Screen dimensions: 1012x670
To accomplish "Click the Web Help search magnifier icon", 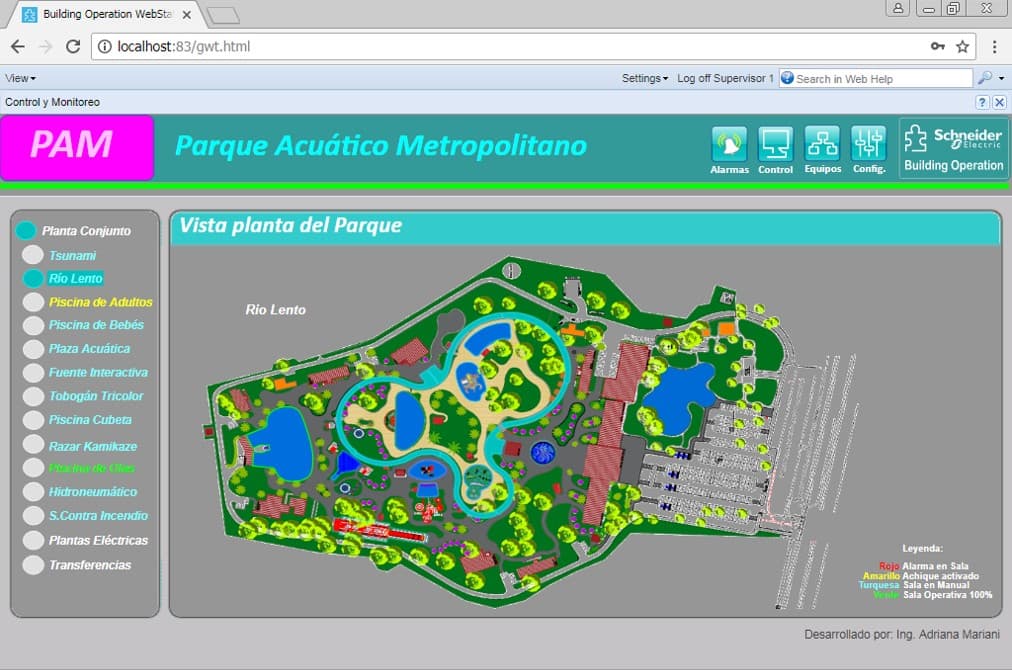I will pos(985,78).
